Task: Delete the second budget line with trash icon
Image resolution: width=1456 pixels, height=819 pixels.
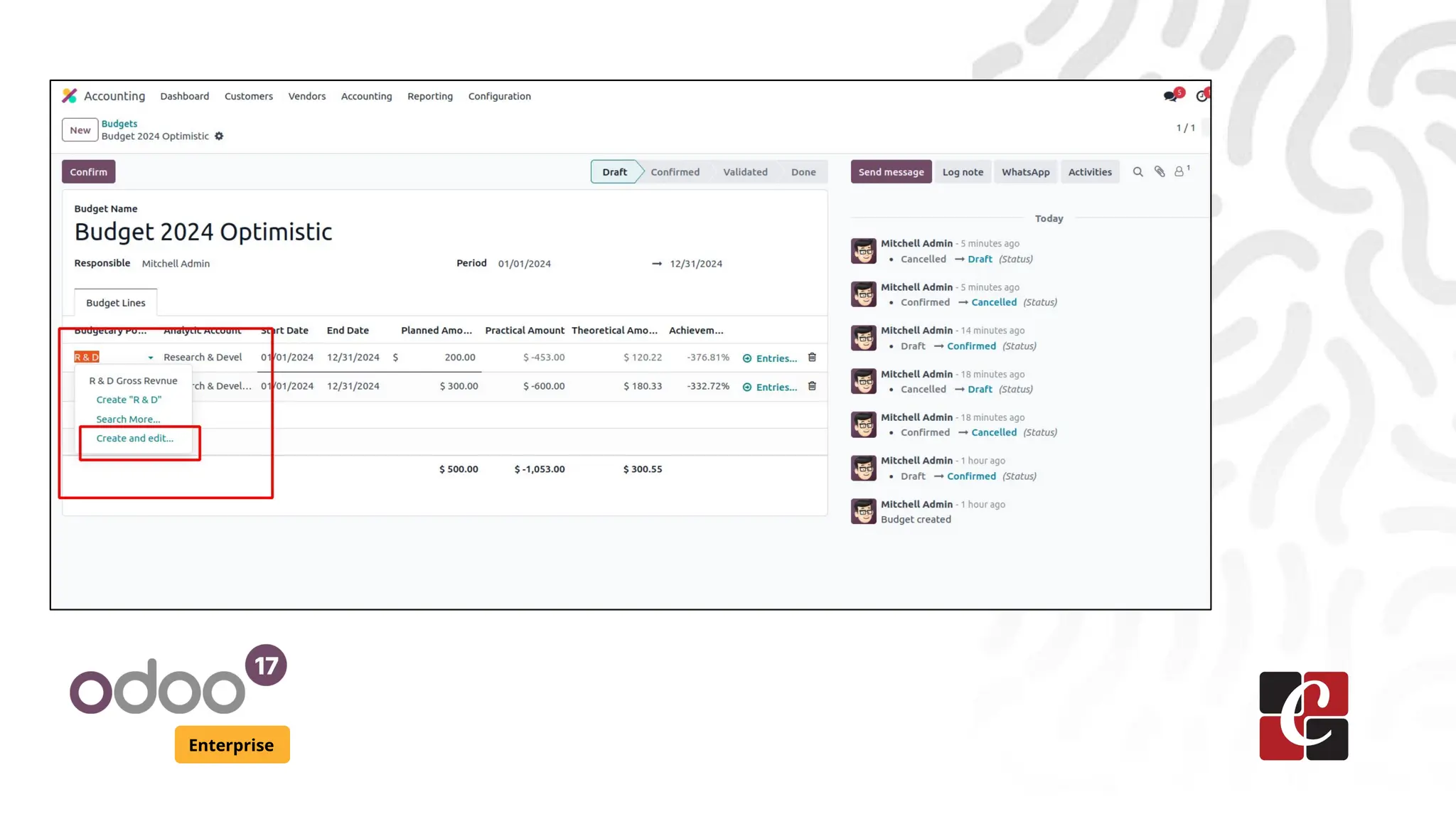Action: pos(812,386)
